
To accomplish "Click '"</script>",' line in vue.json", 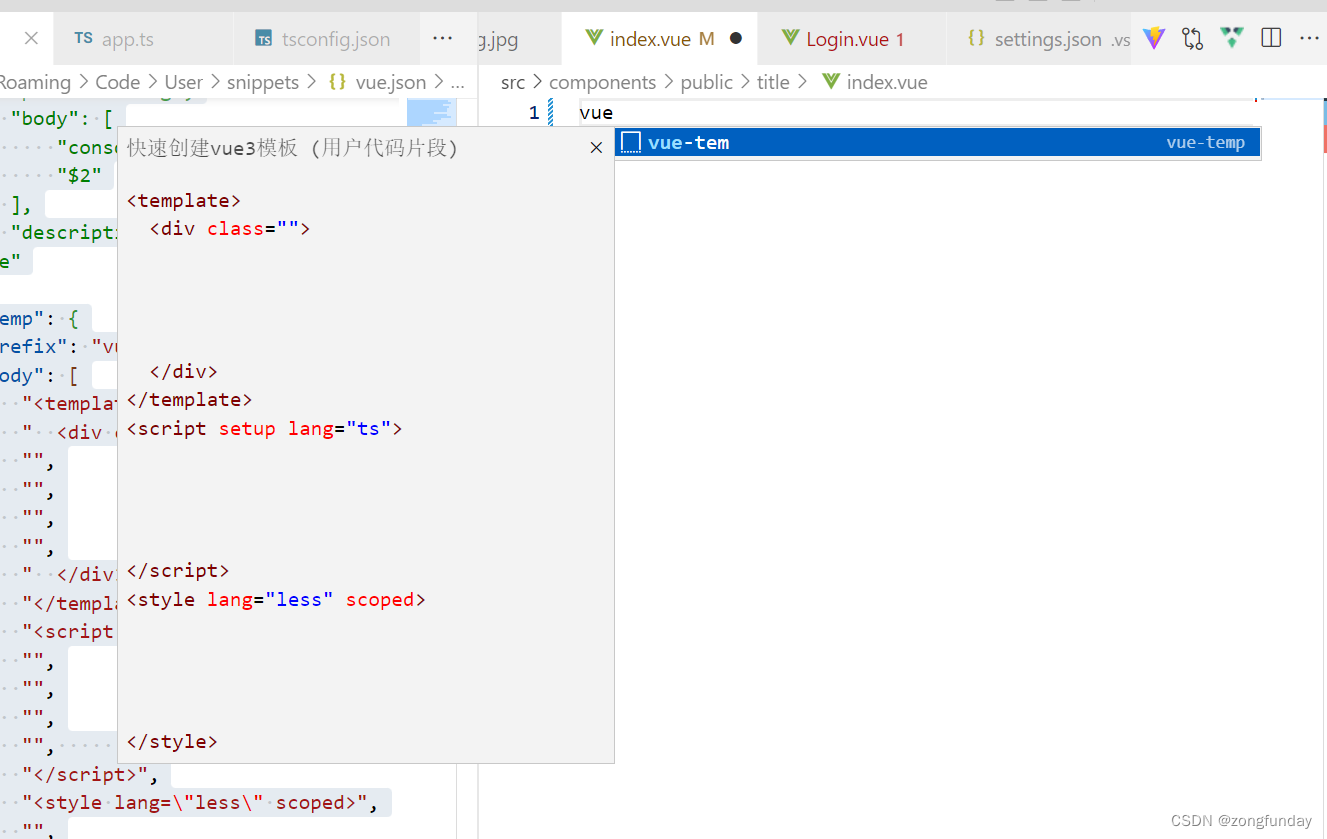I will tap(91, 774).
